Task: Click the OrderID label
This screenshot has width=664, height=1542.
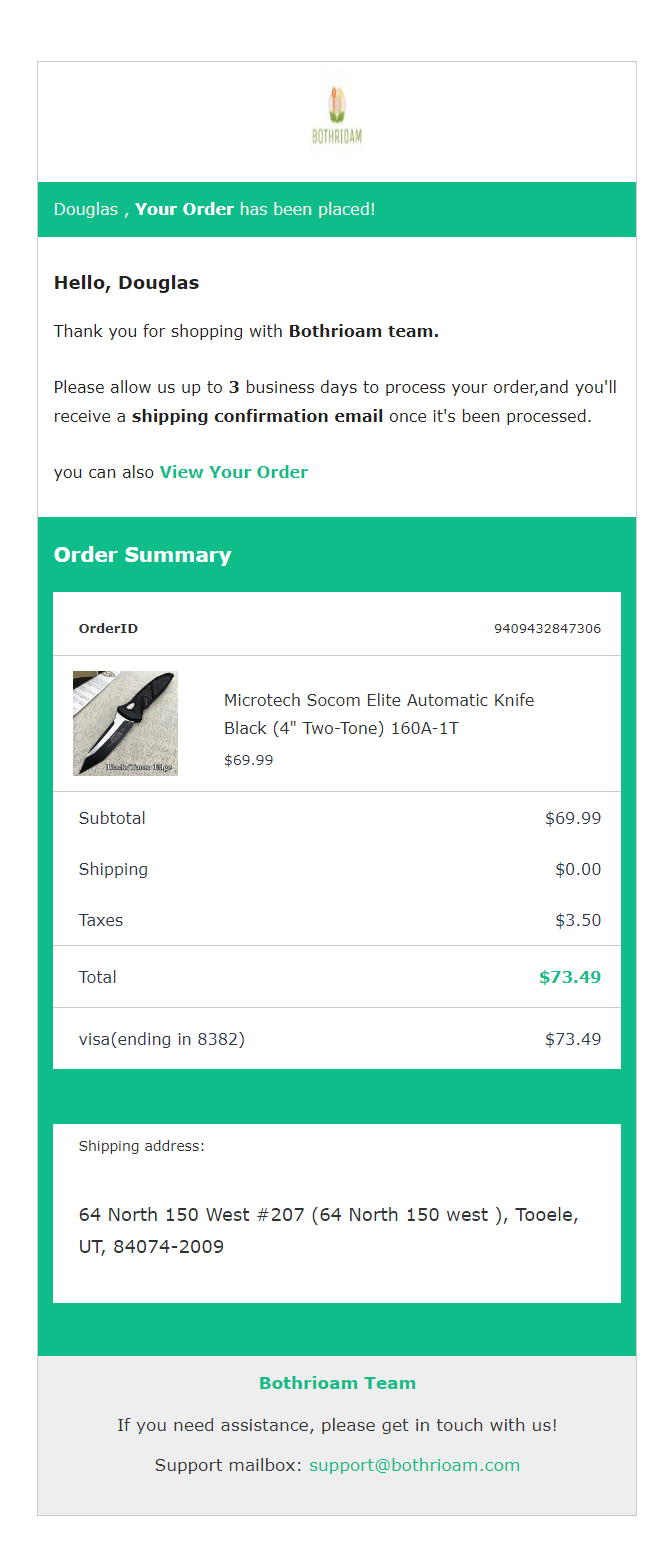Action: point(108,629)
